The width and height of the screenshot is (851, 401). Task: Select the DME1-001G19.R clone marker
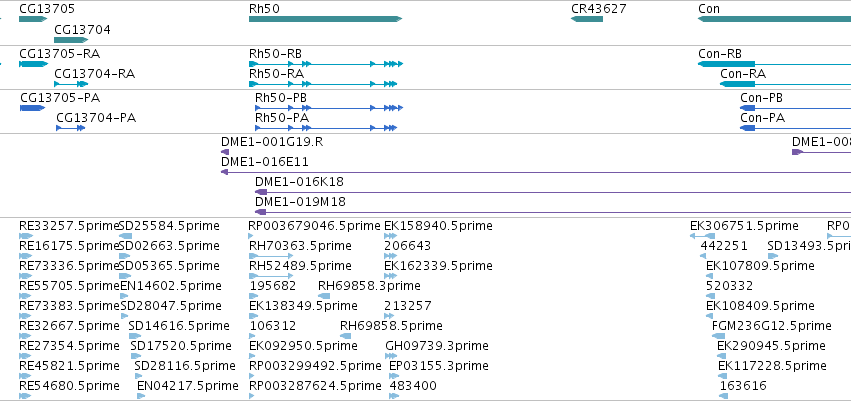(225, 152)
